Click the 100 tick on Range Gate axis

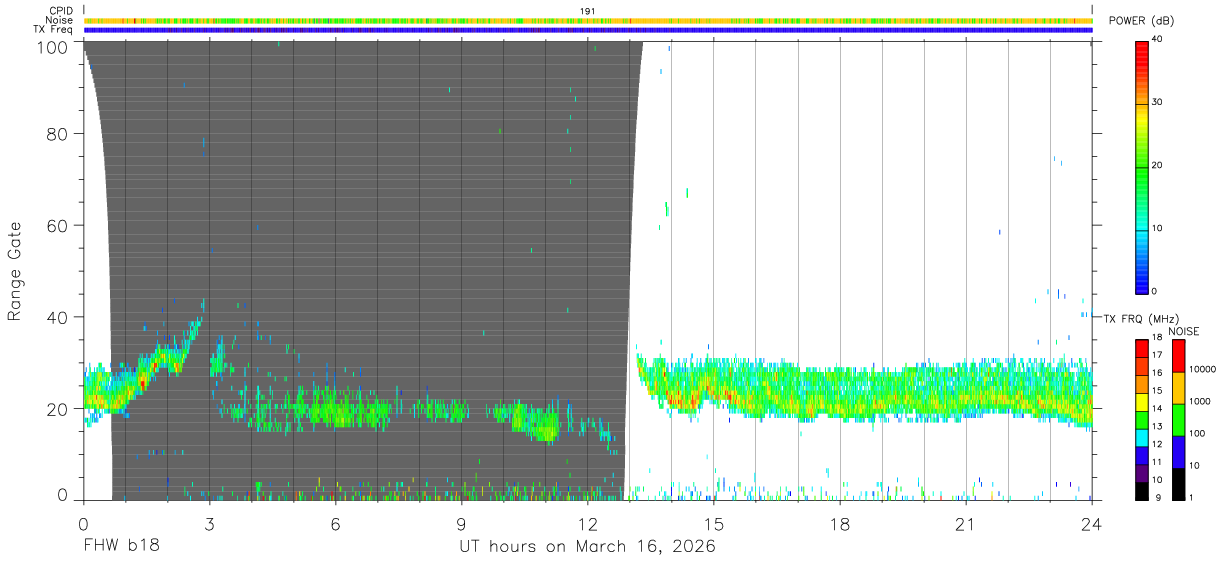coord(53,47)
